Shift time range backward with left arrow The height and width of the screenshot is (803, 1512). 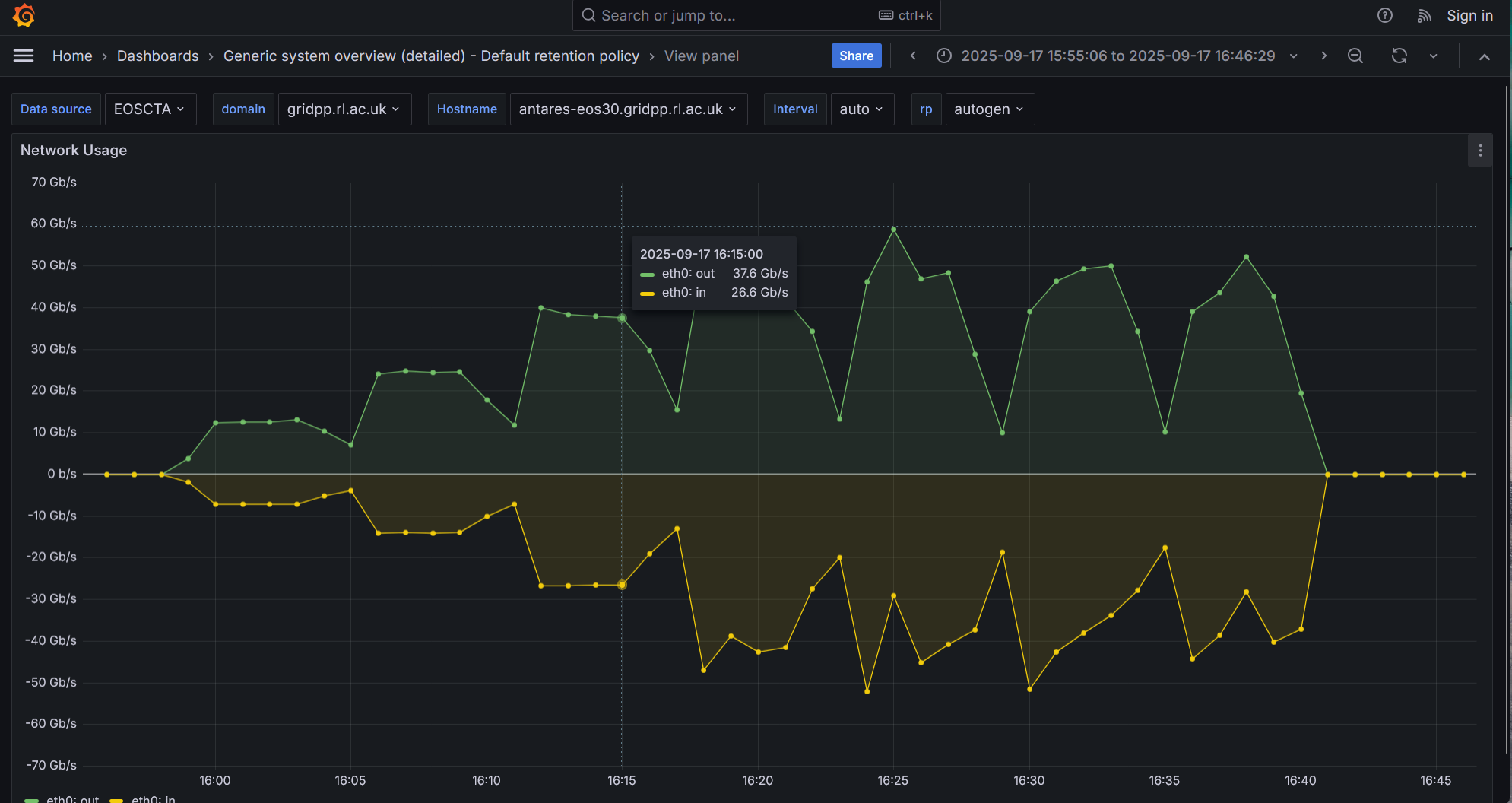(913, 56)
